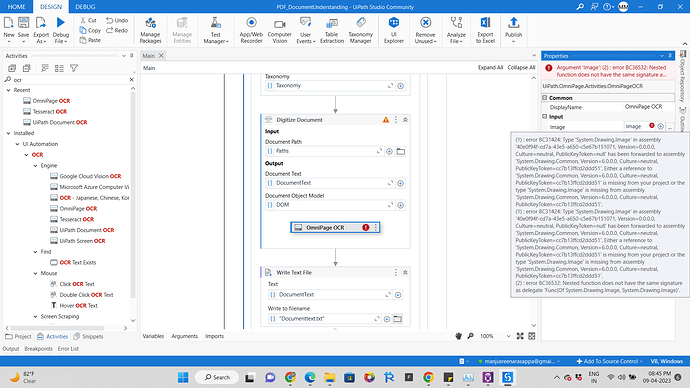
Task: Collapse the Engine tree node
Action: point(36,165)
